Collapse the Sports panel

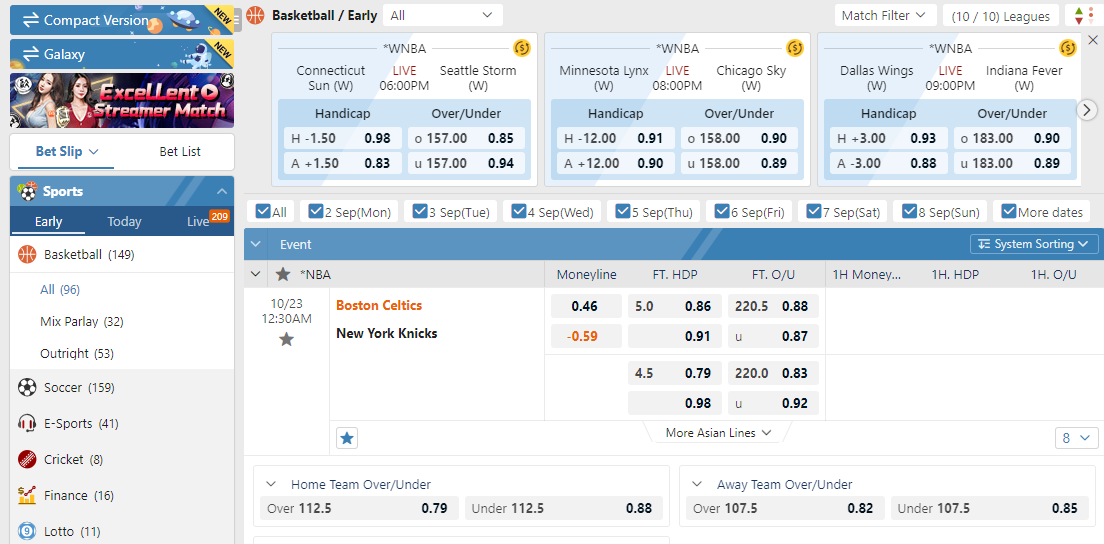[222, 191]
